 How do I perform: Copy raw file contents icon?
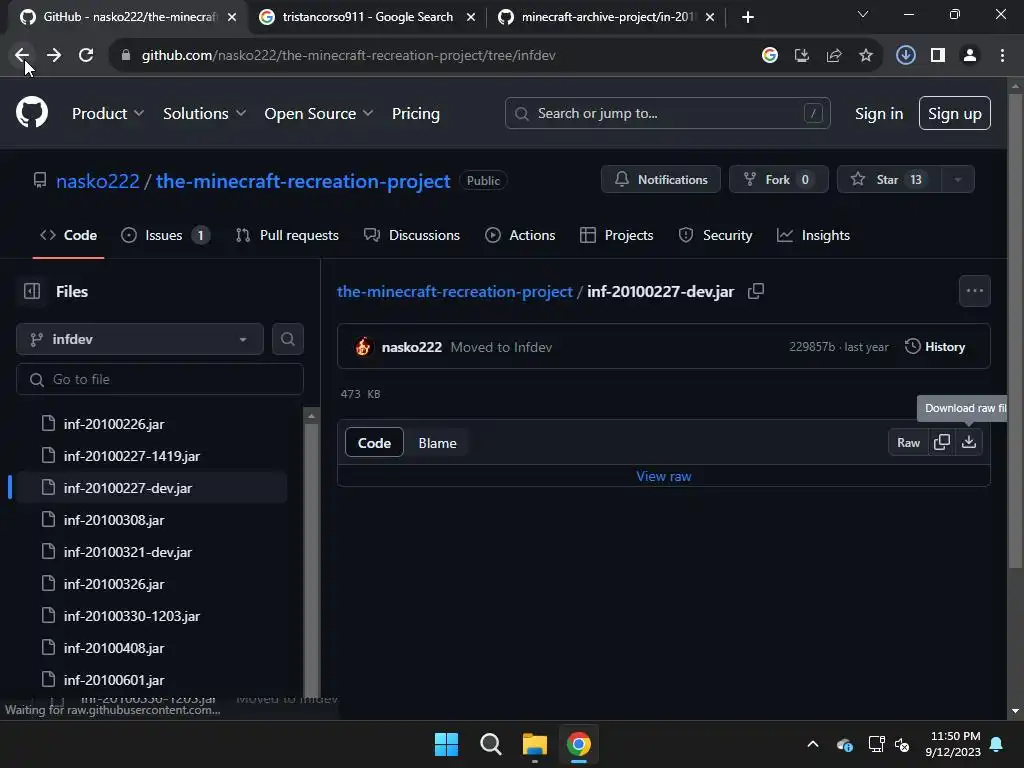[942, 442]
